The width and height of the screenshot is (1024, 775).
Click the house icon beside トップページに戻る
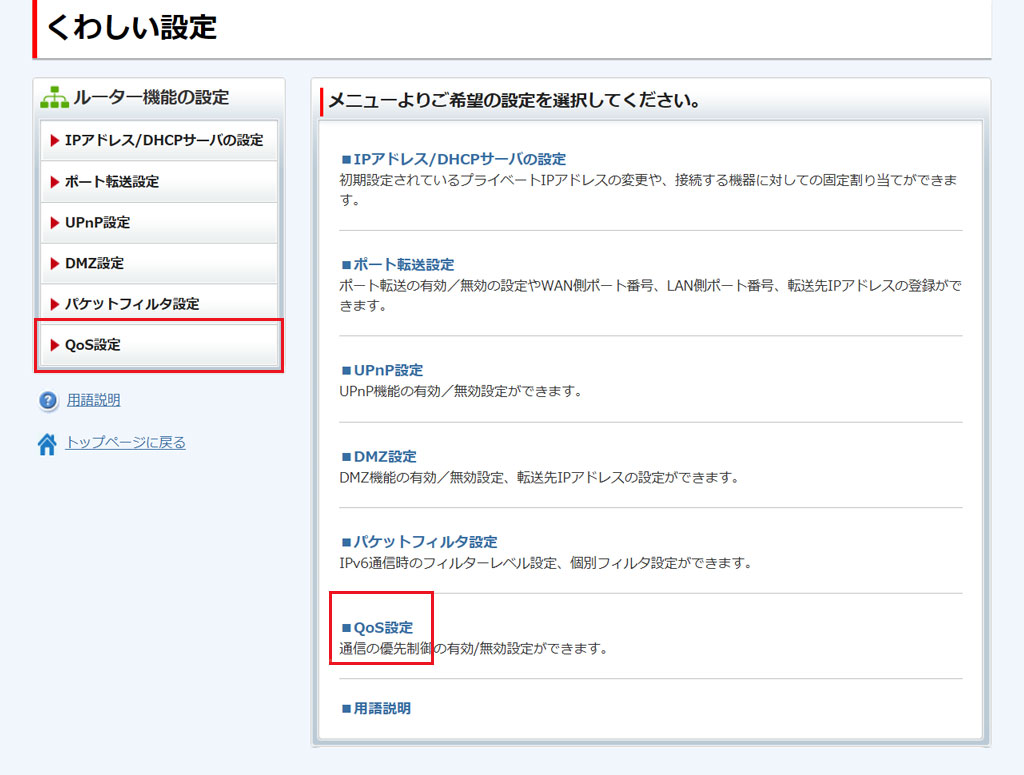[x=47, y=444]
